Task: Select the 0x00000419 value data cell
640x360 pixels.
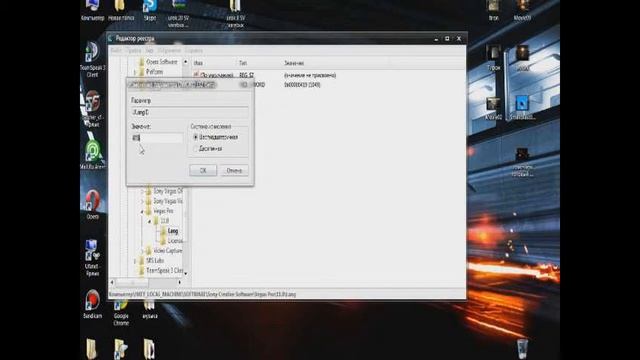Action: point(302,85)
